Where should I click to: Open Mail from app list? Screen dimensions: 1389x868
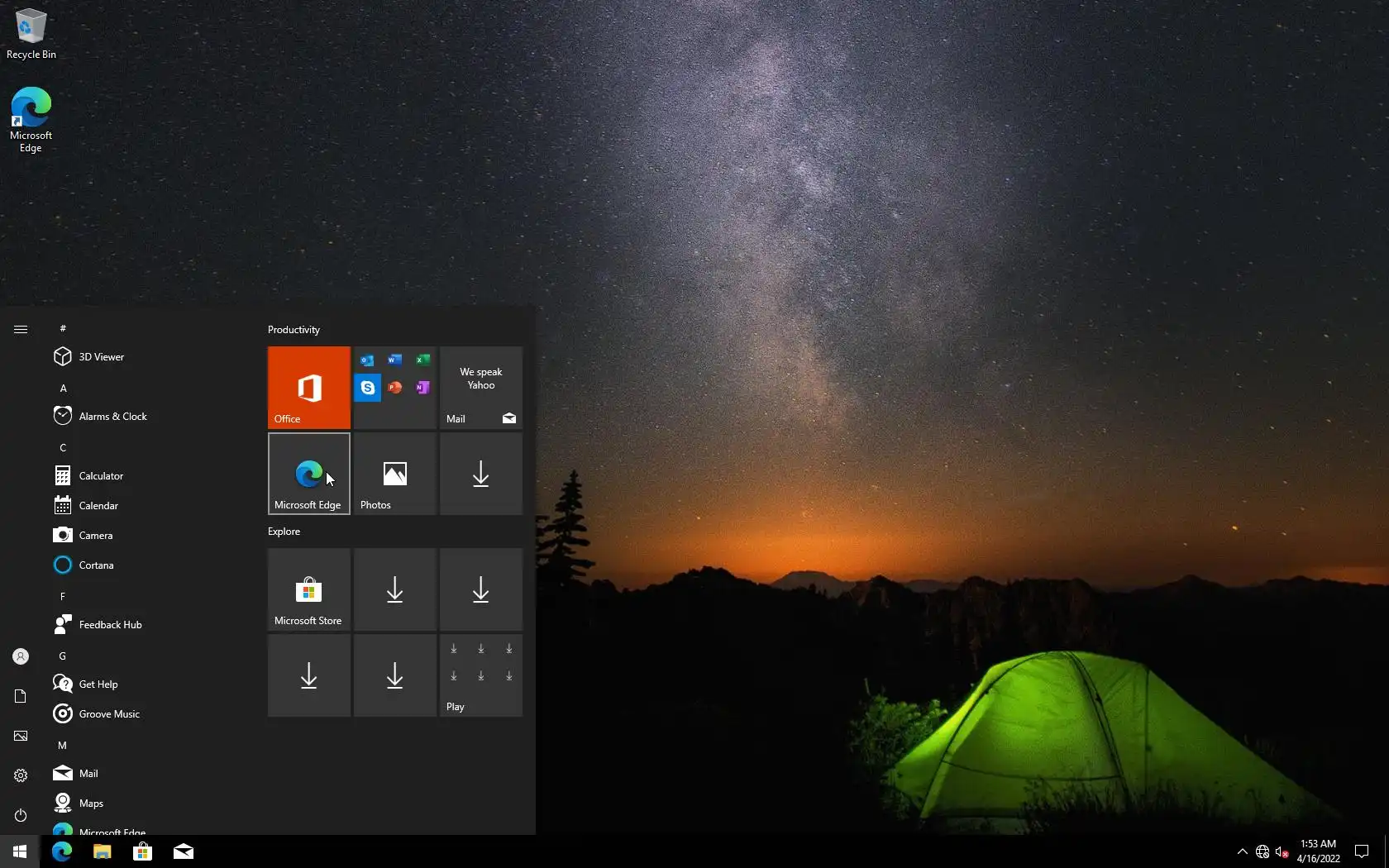tap(149, 773)
